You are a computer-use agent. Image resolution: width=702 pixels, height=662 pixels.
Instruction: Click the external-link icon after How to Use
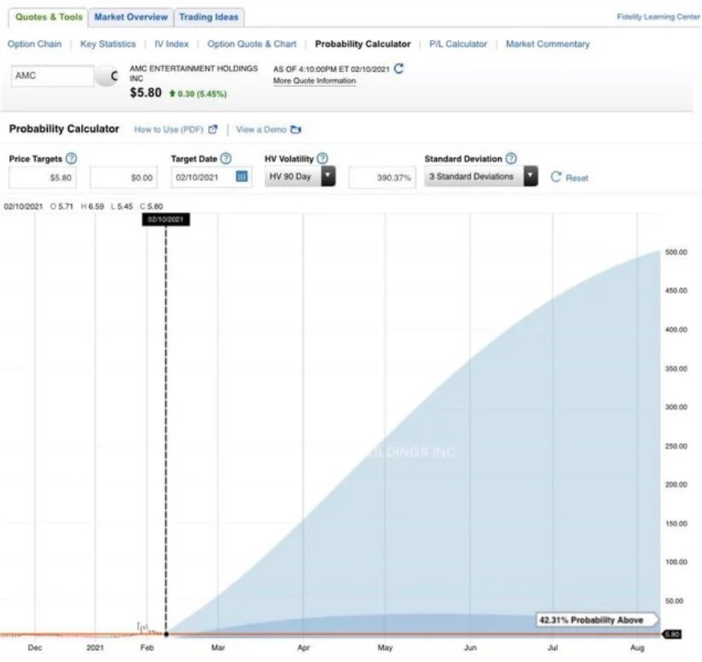pyautogui.click(x=213, y=129)
